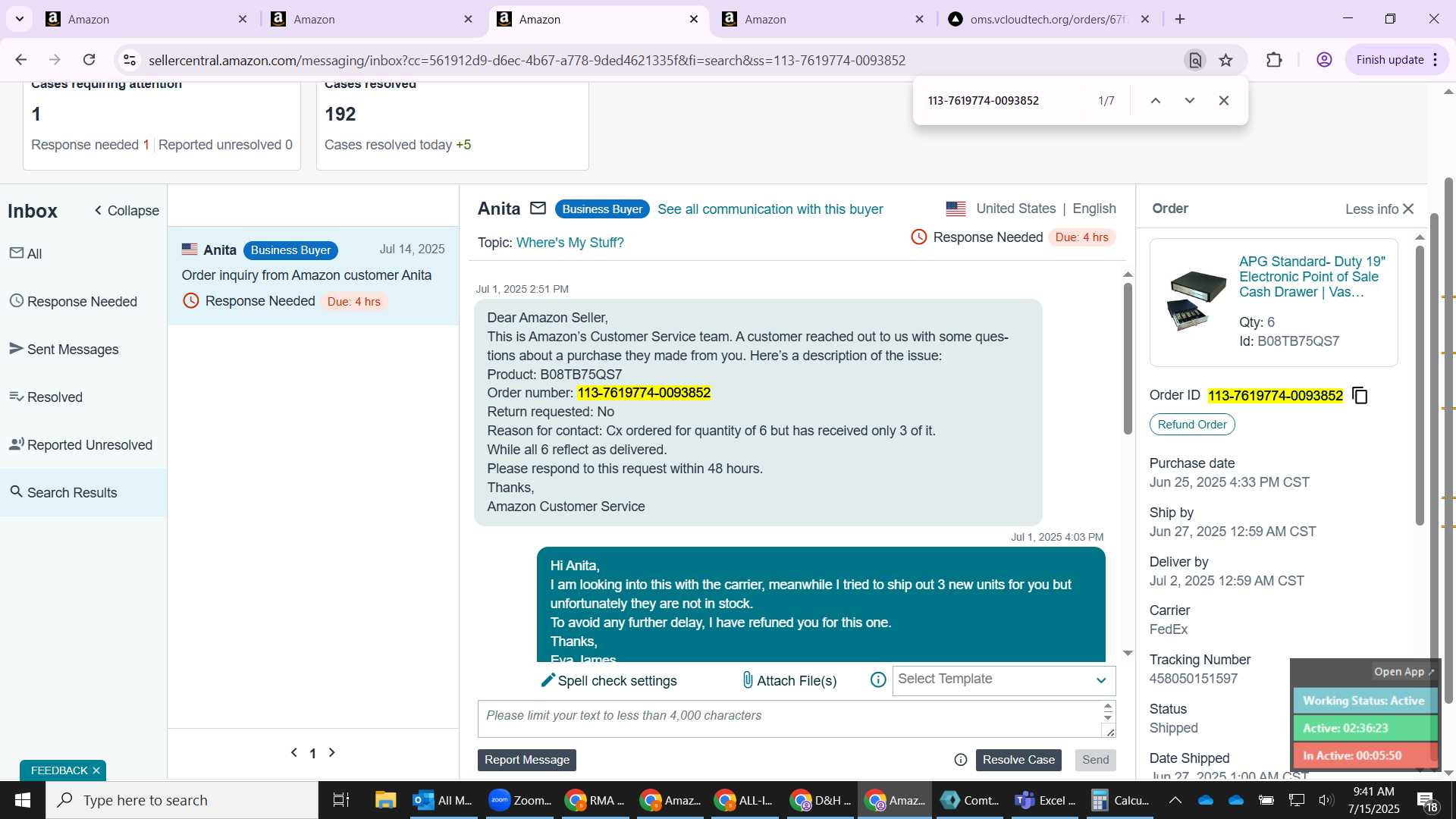
Task: Click the info icon beside Resolve Case
Action: coord(961,760)
